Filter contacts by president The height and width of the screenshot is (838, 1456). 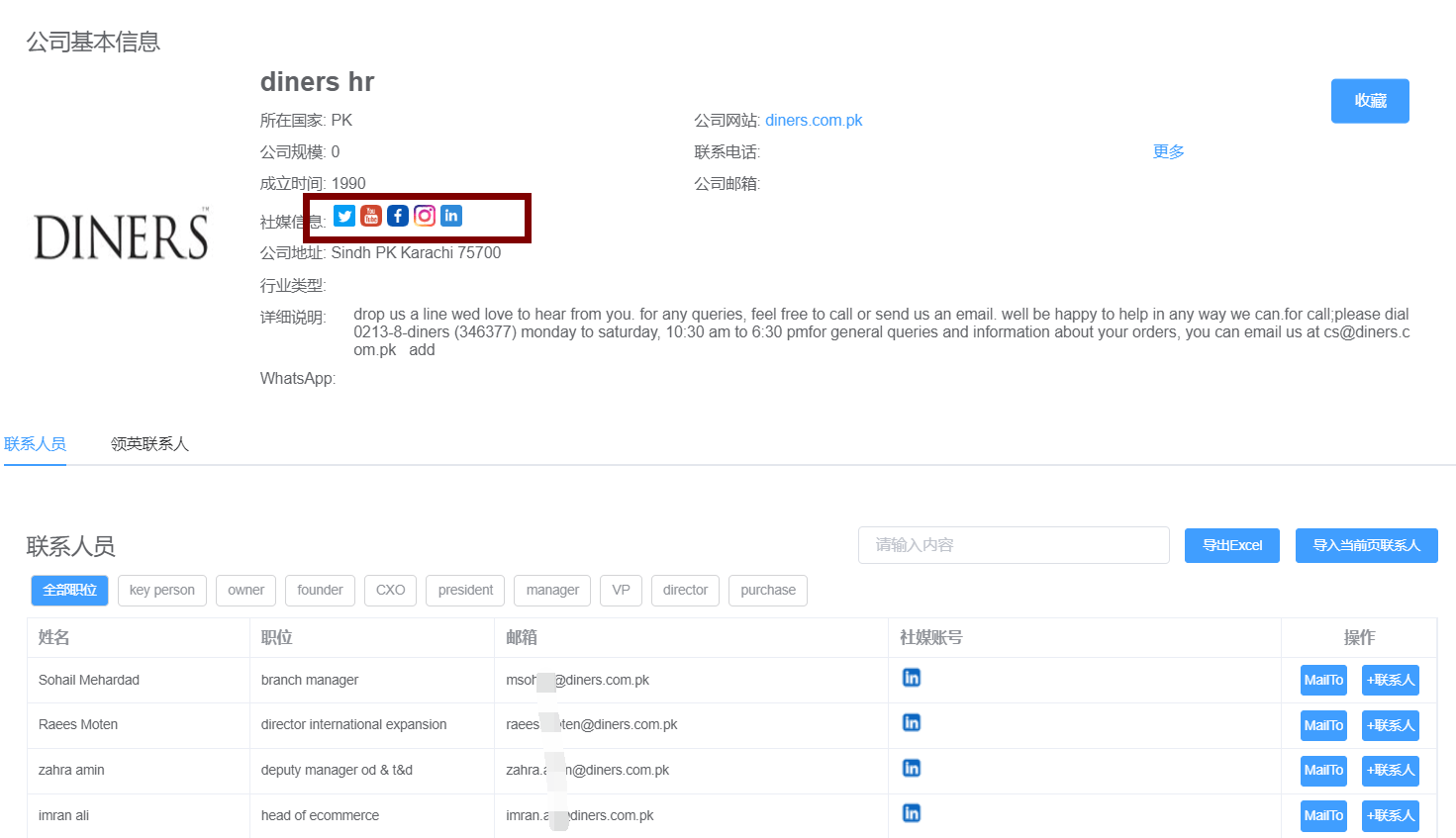coord(465,590)
